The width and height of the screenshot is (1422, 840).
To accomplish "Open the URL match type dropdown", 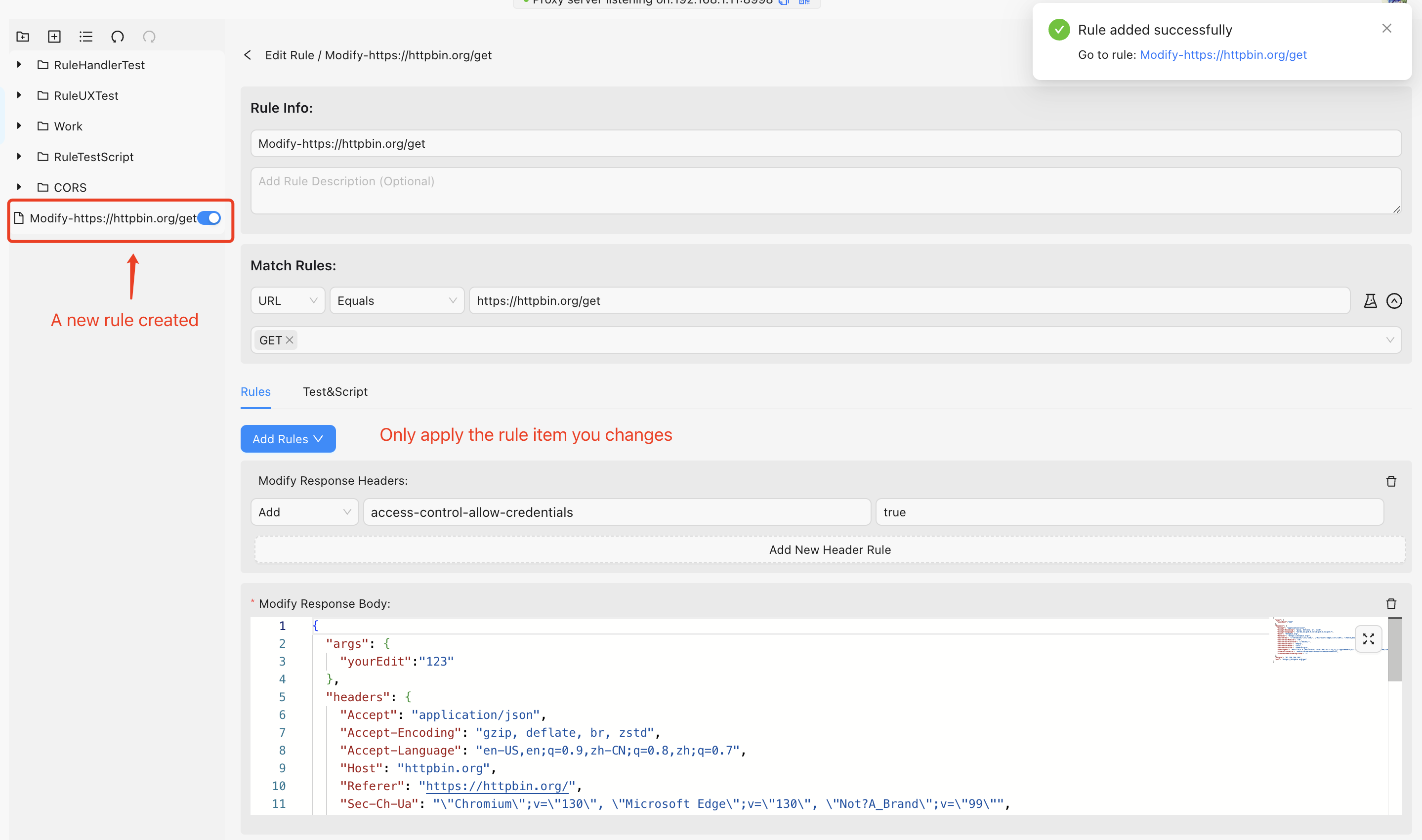I will [x=288, y=300].
